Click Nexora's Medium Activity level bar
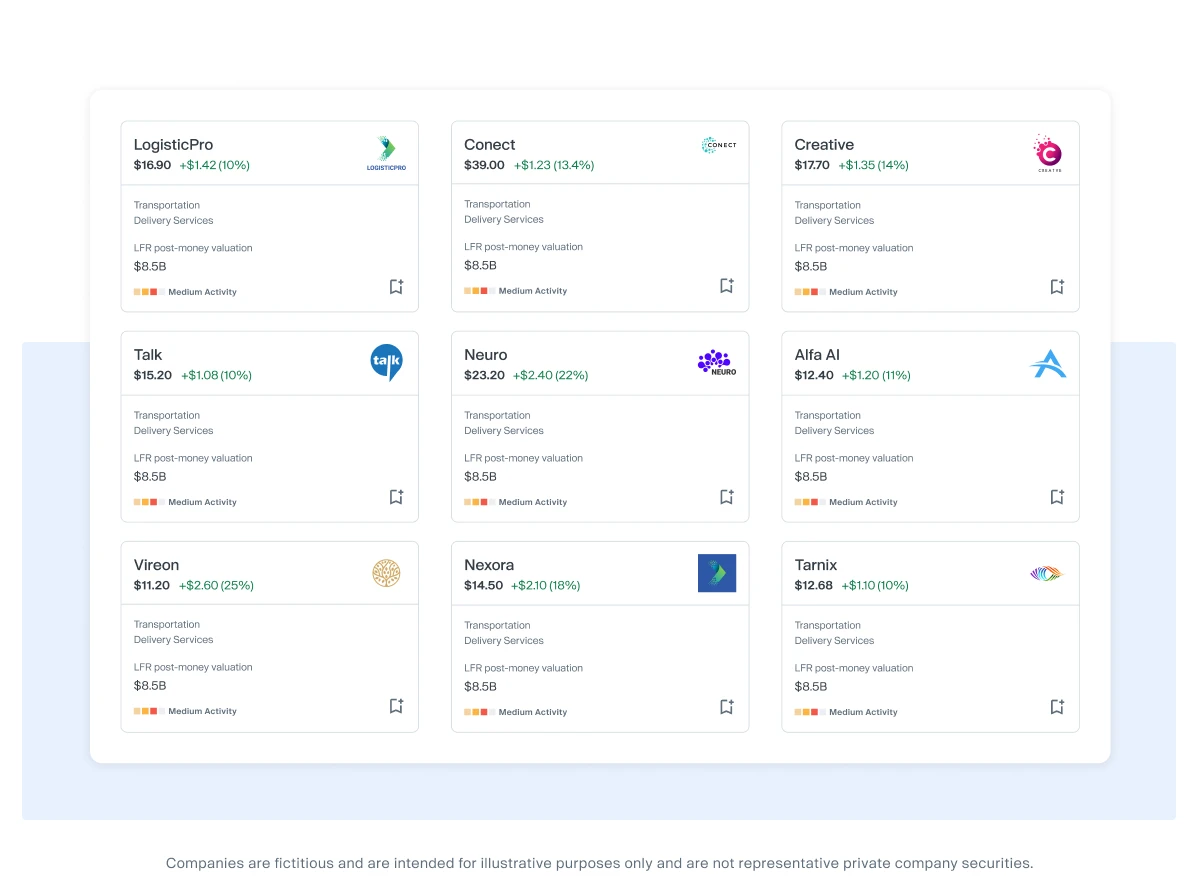 pos(476,712)
